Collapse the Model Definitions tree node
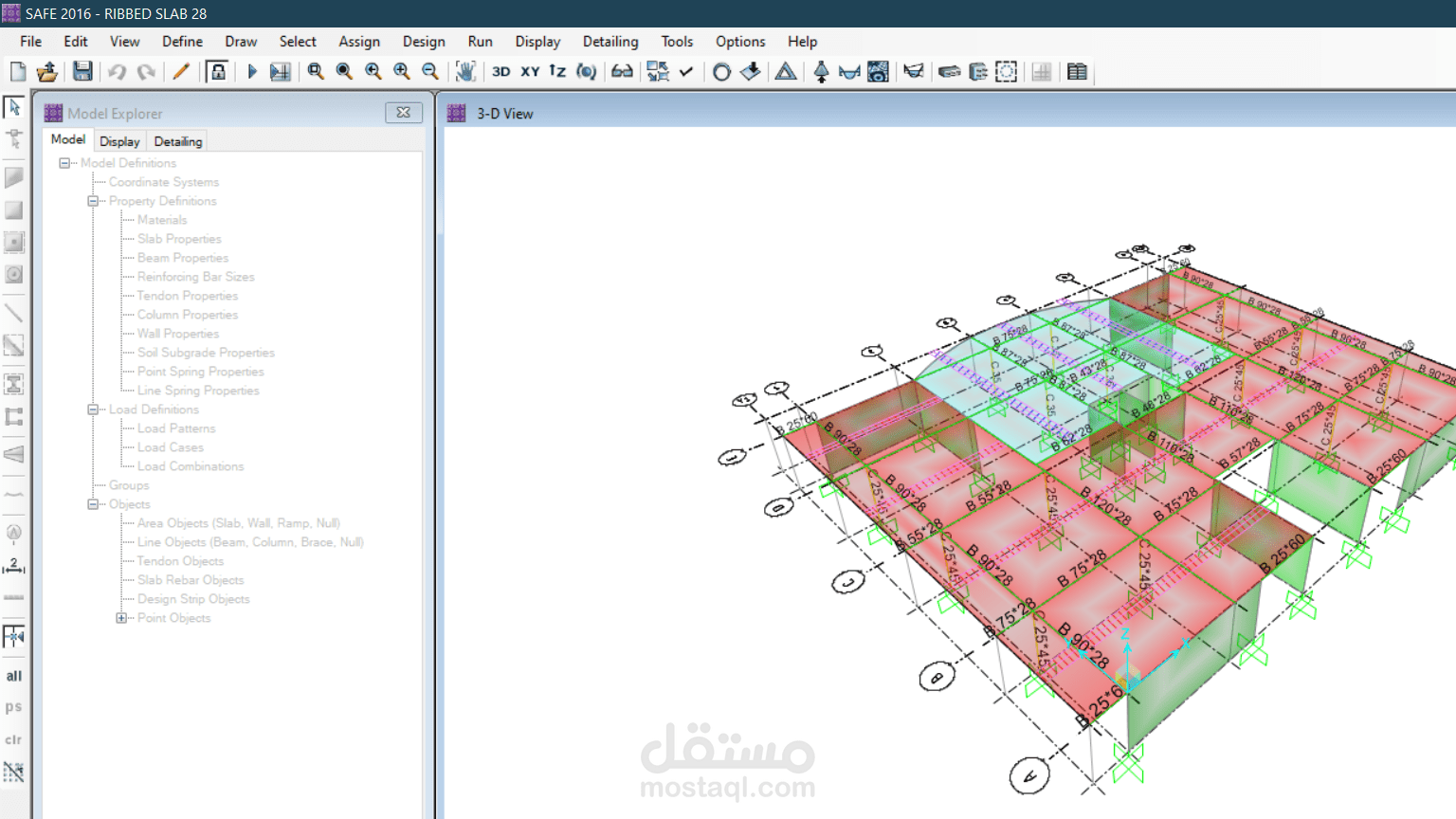 tap(64, 163)
